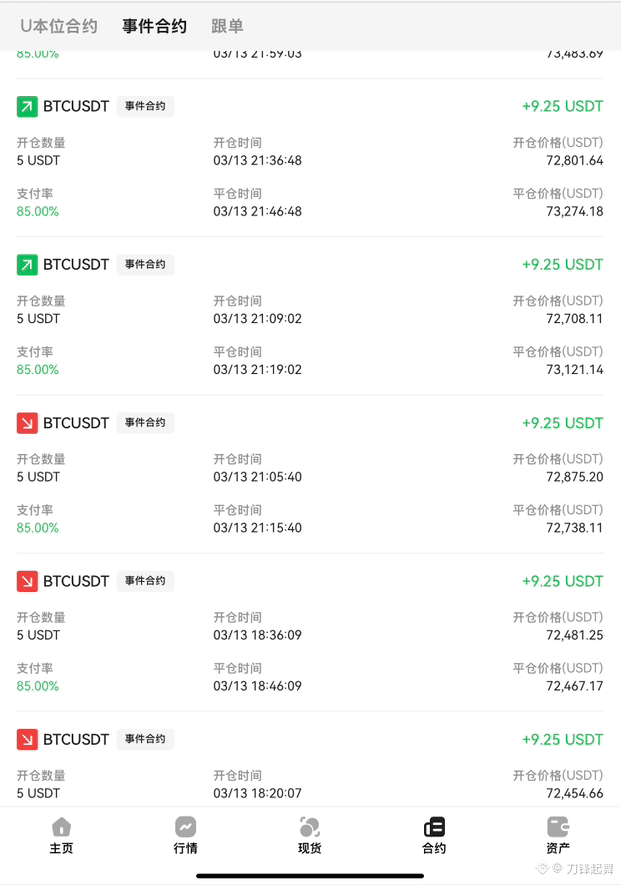Switch to the 跟单 tab

227,26
